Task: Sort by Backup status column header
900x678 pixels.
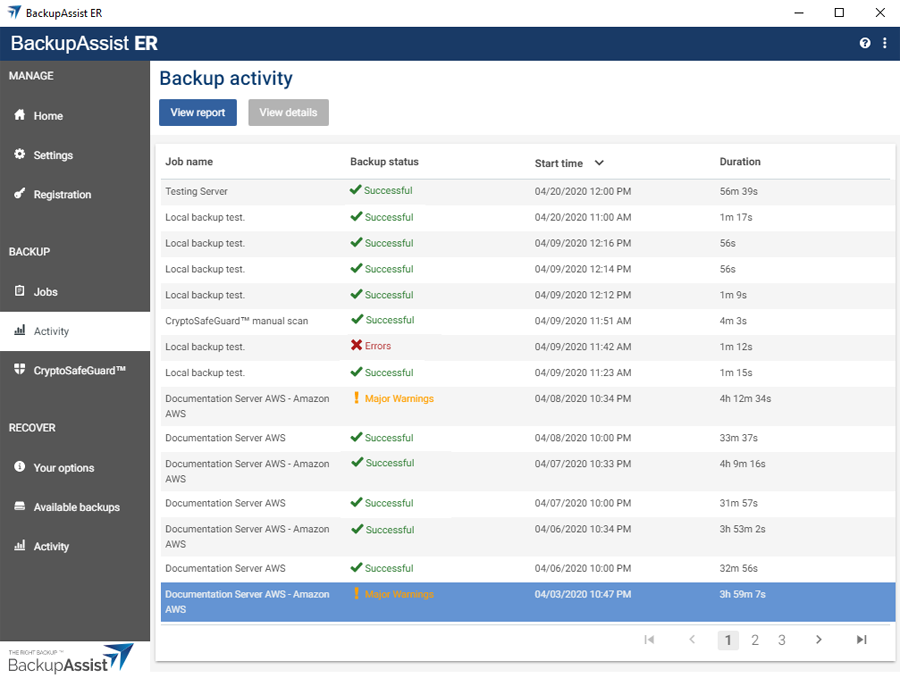Action: [384, 162]
